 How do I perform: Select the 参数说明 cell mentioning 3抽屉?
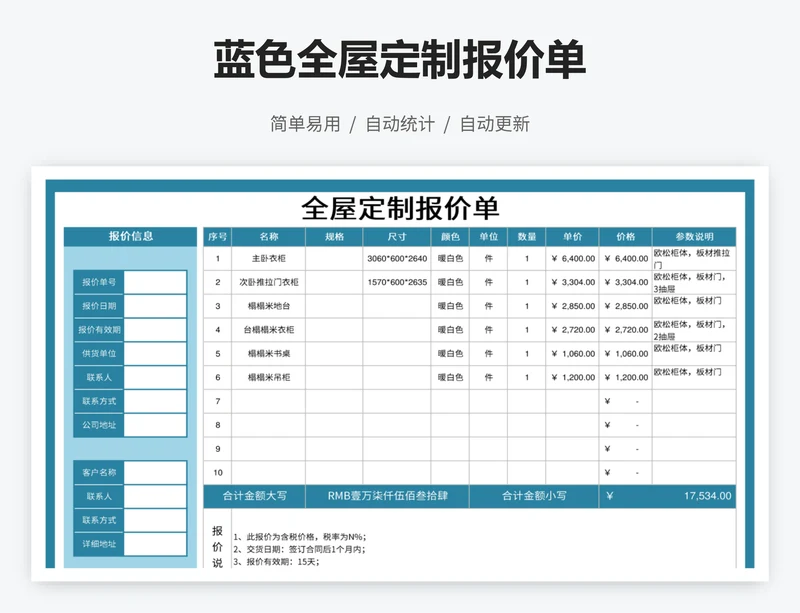point(694,282)
